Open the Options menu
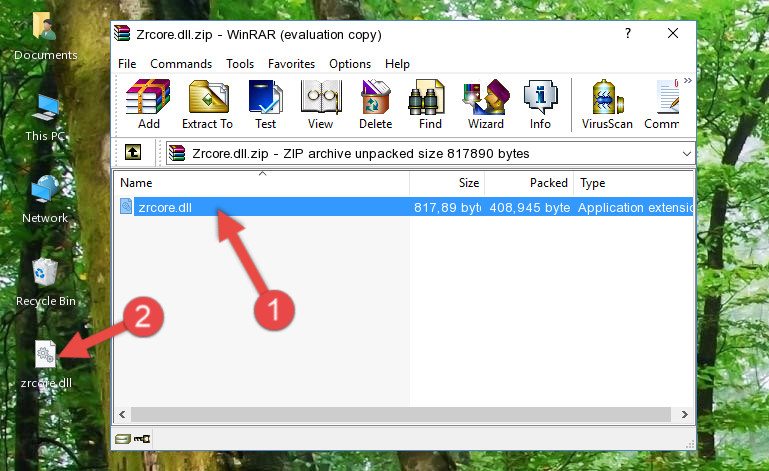The width and height of the screenshot is (769, 471). point(350,64)
